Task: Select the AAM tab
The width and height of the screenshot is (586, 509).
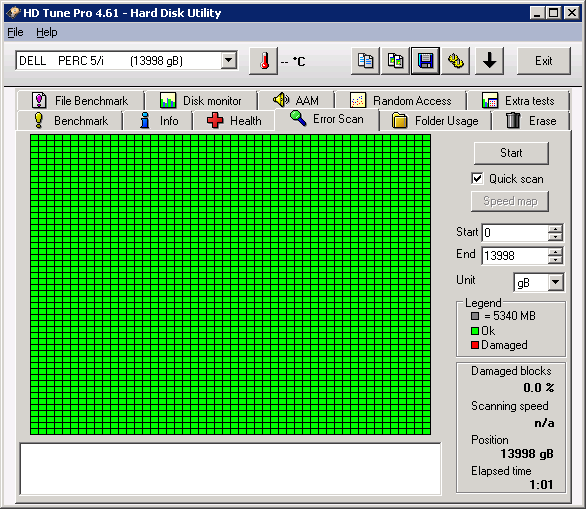Action: click(296, 101)
